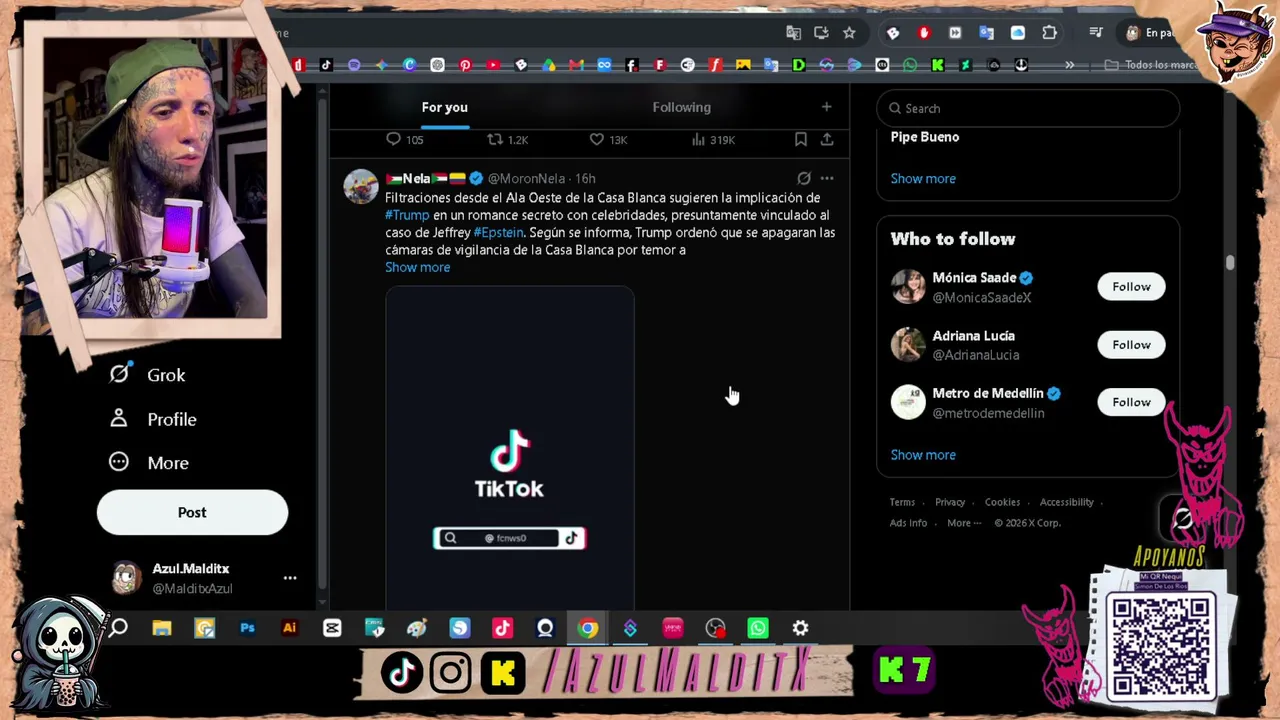This screenshot has height=720, width=1280.
Task: Open the Grok icon in X sidebar
Action: [x=119, y=374]
